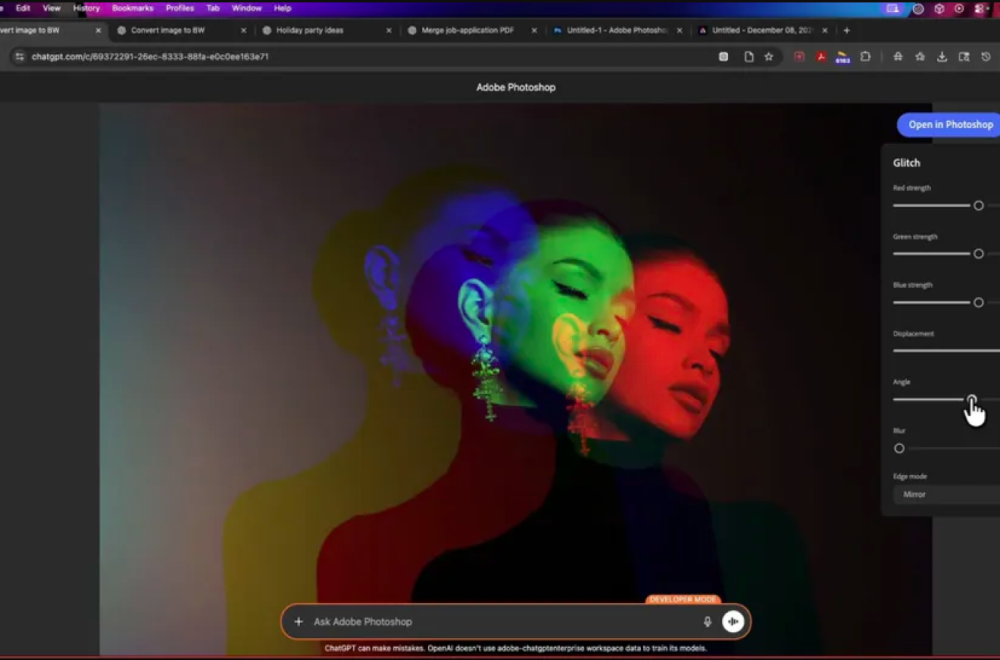Open the Edit menu in the menu bar
The width and height of the screenshot is (1000, 660).
coord(22,7)
